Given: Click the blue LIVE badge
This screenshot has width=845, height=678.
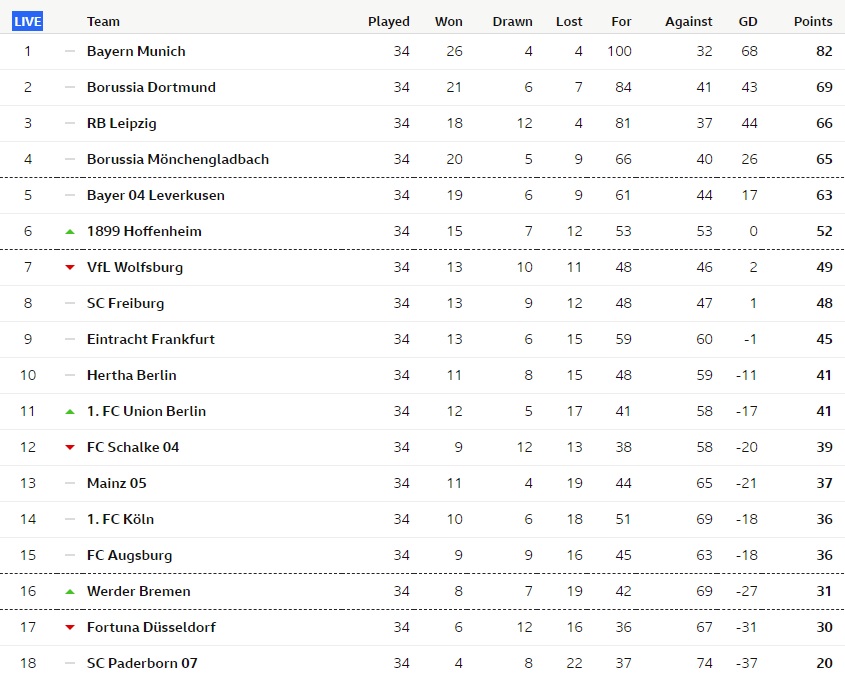Looking at the screenshot, I should pos(27,22).
